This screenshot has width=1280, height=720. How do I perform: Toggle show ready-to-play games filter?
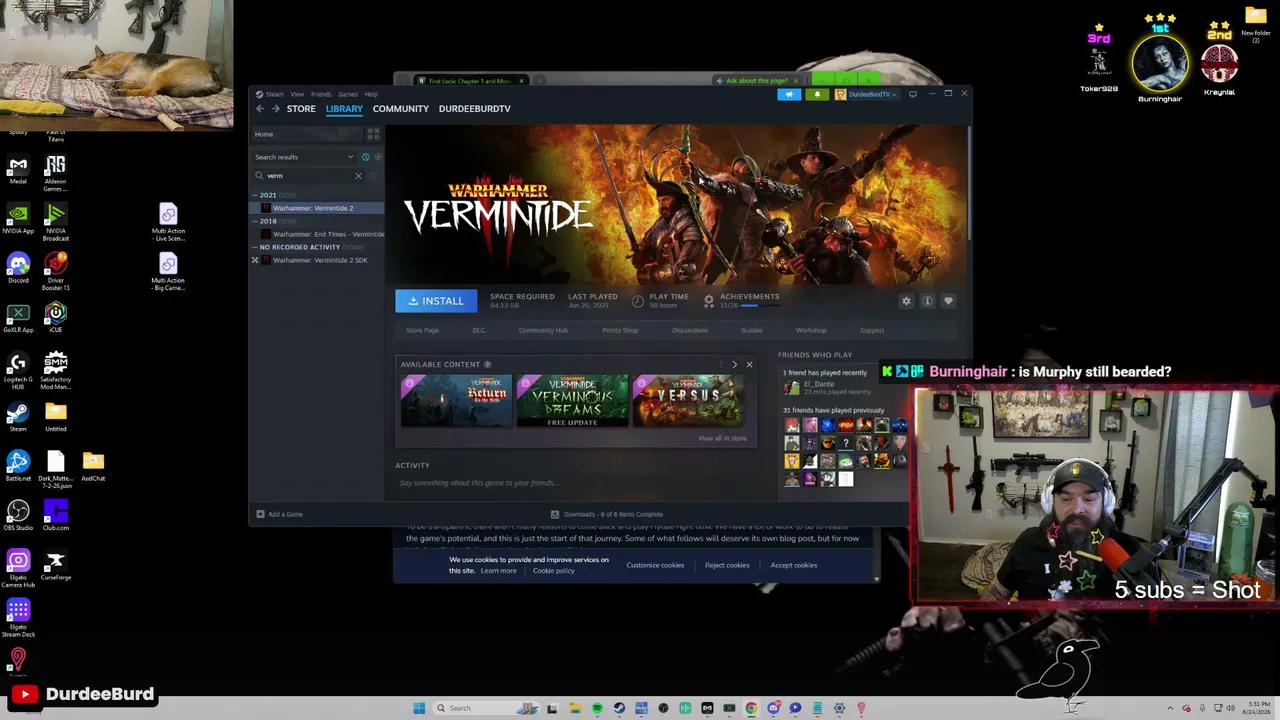pos(377,157)
